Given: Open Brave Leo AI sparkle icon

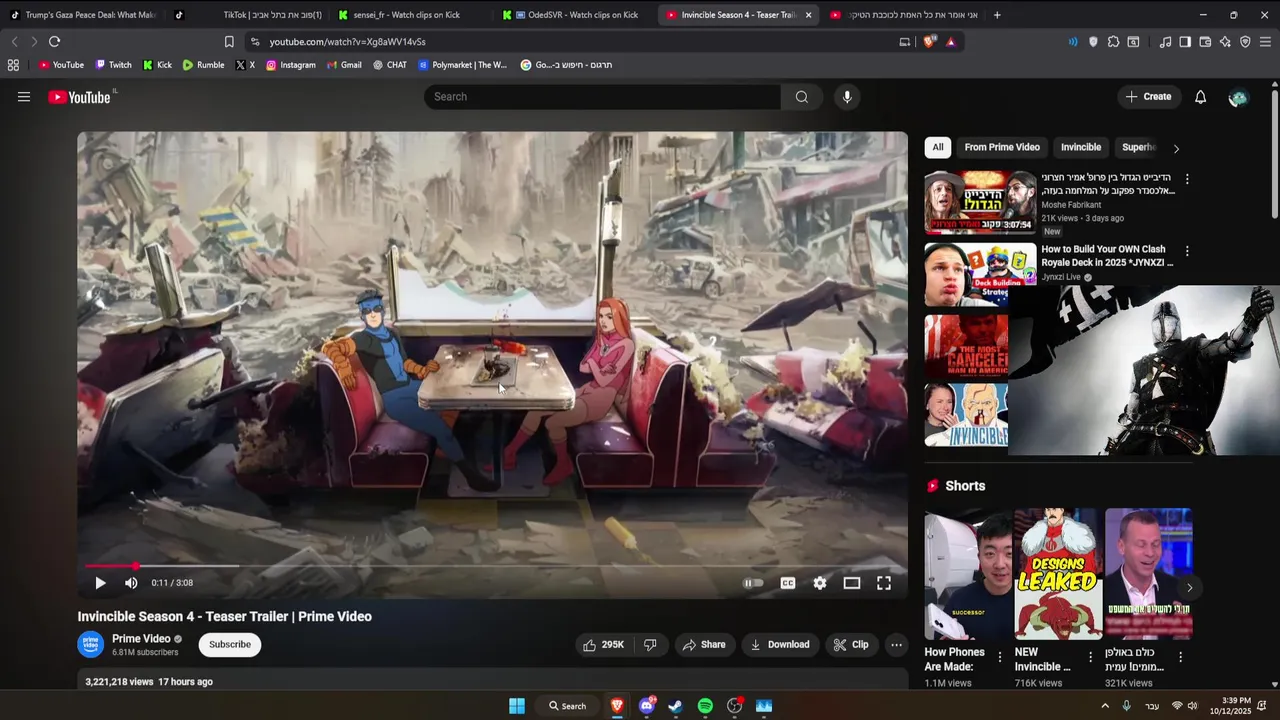Looking at the screenshot, I should click(x=1225, y=42).
